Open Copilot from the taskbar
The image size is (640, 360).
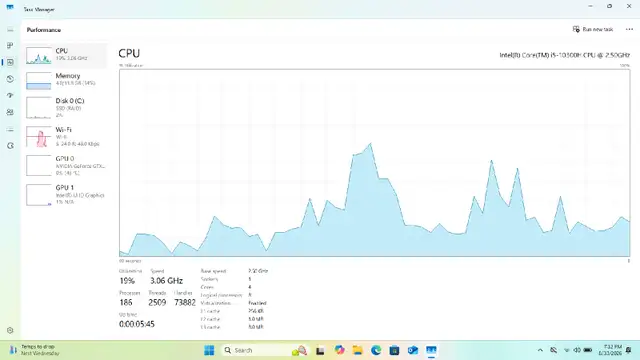click(x=339, y=350)
